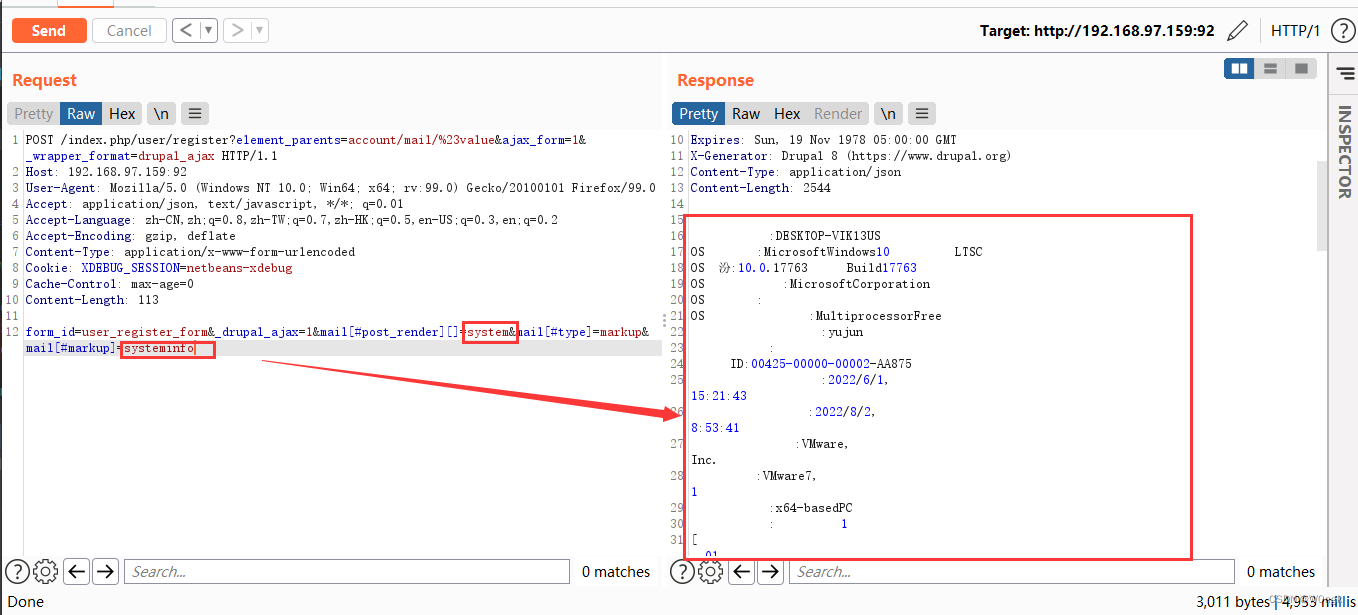1358x615 pixels.
Task: Choose stacked horizontal layout view
Action: click(x=1270, y=68)
